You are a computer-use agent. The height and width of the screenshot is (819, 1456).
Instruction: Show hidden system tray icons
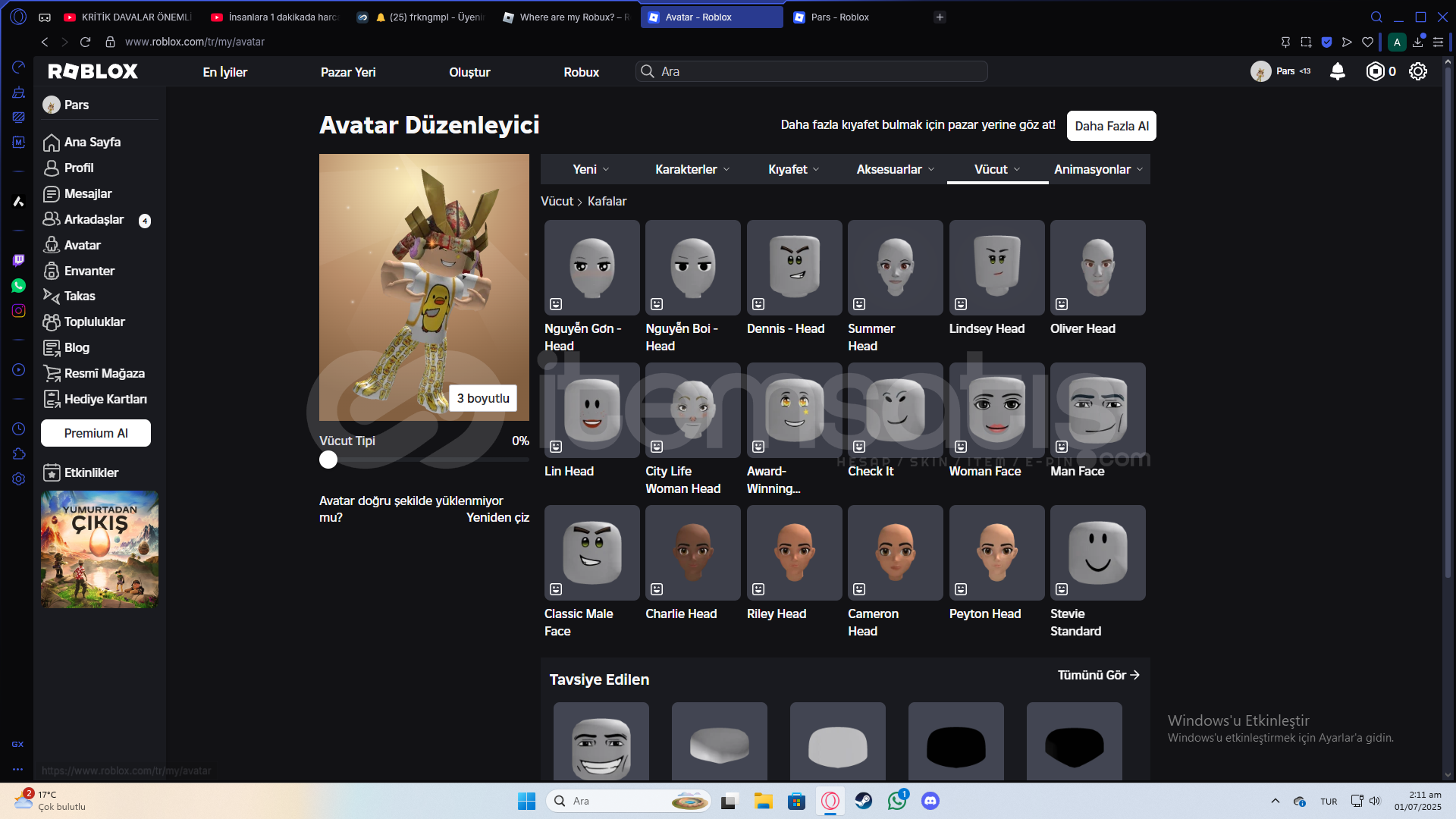point(1275,801)
